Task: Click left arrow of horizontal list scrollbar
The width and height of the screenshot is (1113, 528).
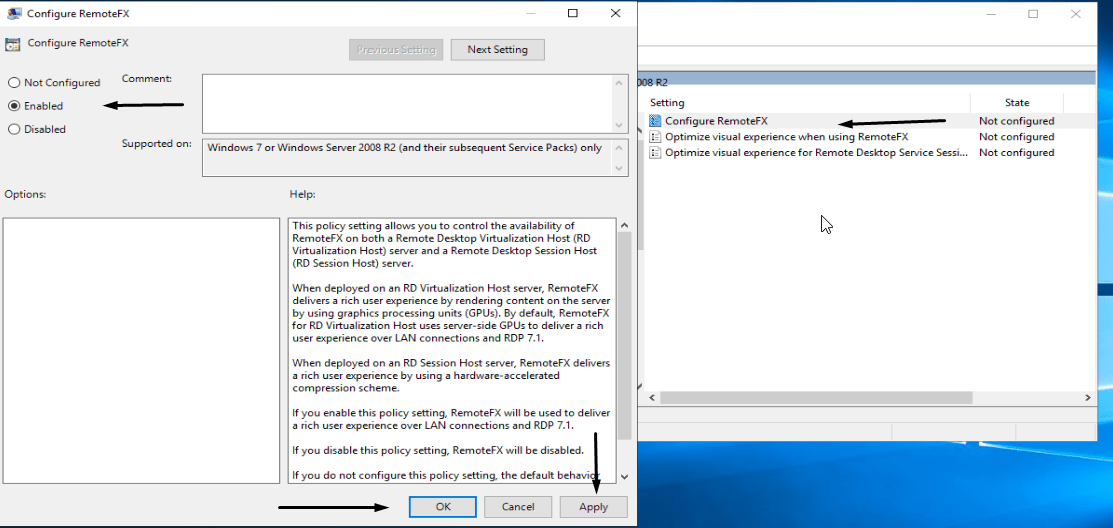Action: pyautogui.click(x=652, y=398)
